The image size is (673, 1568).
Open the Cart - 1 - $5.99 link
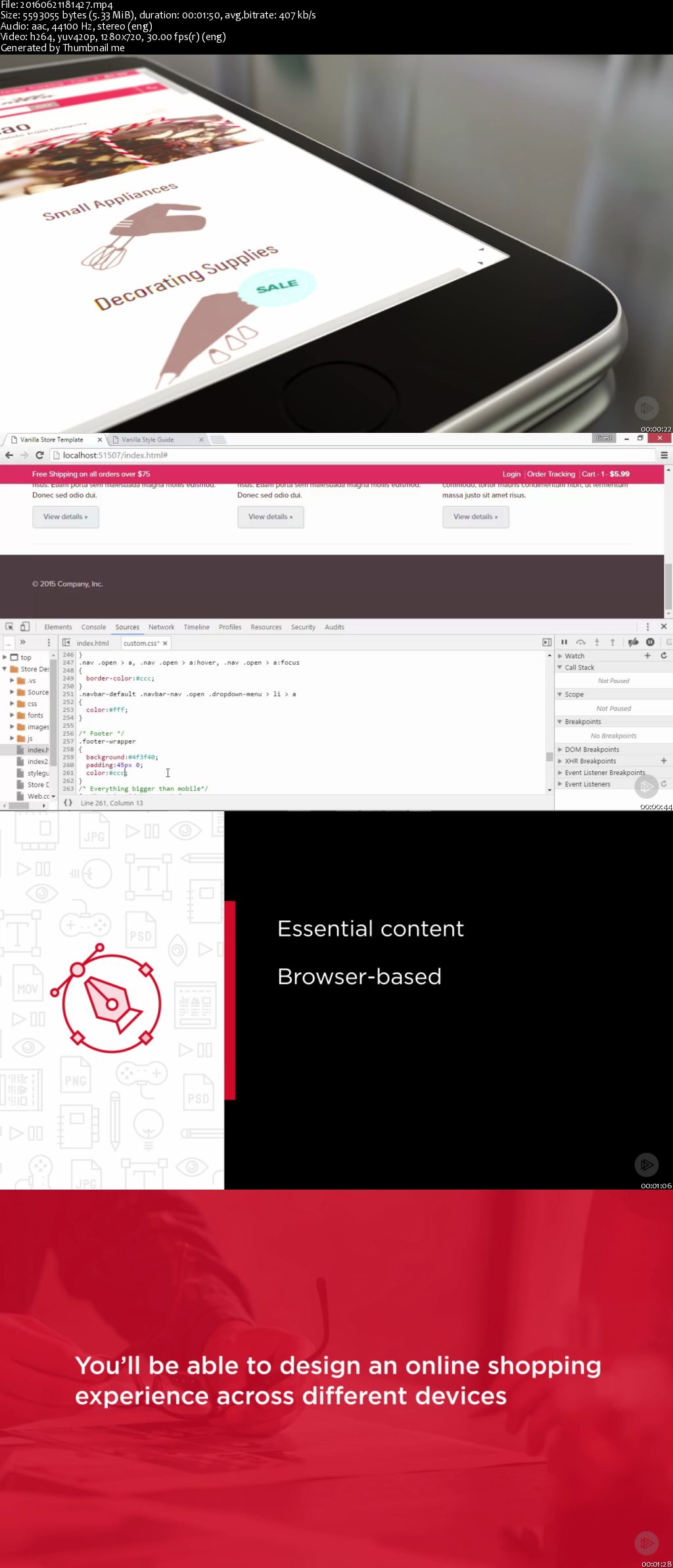605,474
